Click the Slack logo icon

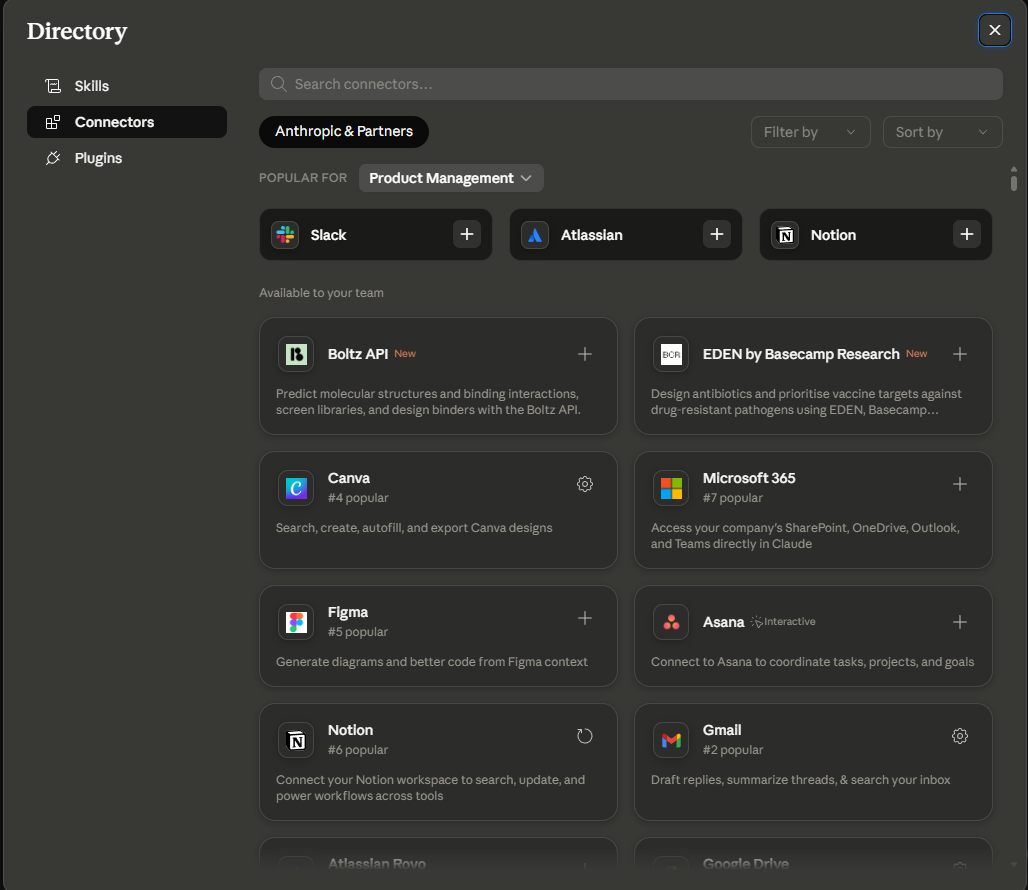[285, 235]
